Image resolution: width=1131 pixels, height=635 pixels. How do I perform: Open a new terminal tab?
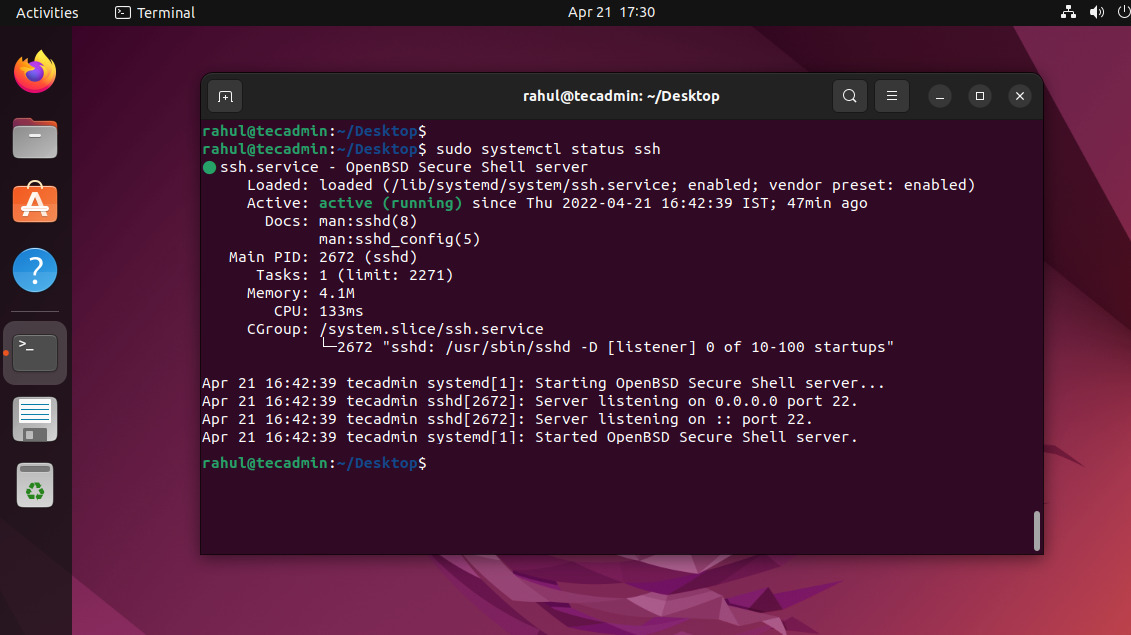click(225, 96)
